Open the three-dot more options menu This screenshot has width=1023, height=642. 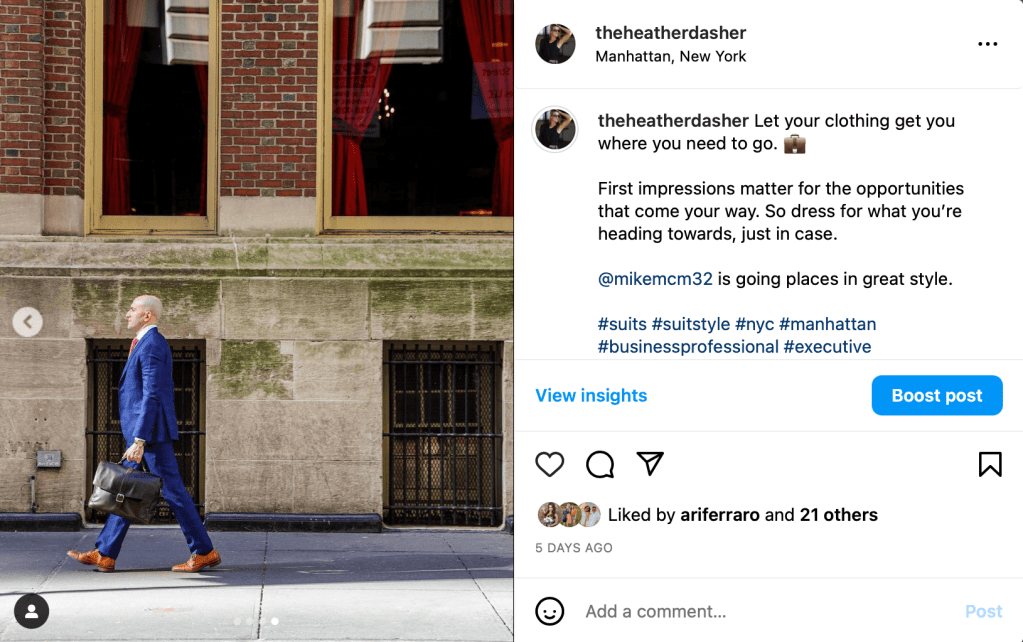(x=987, y=44)
